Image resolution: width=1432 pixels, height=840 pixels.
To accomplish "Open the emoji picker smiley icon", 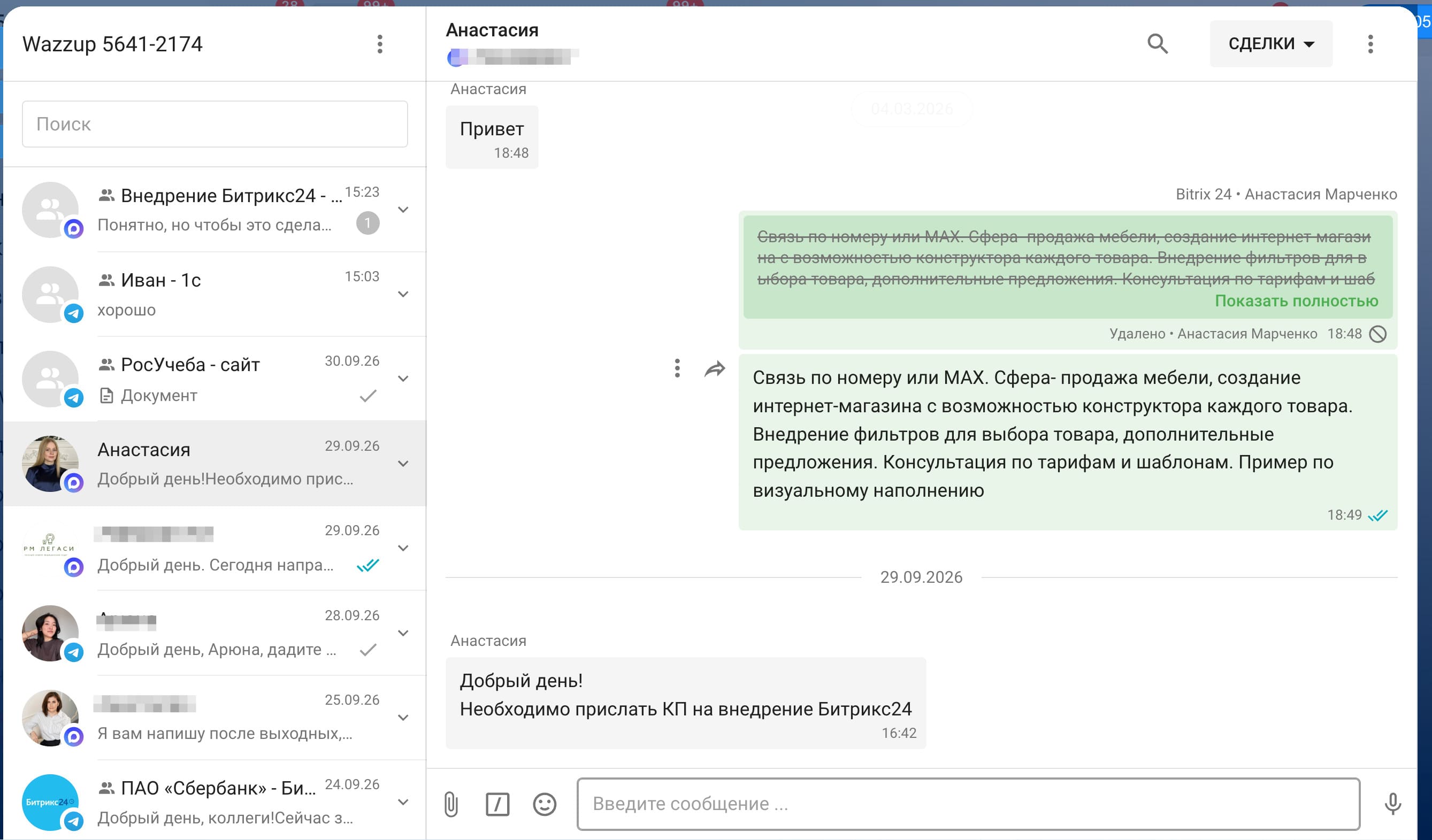I will click(545, 804).
